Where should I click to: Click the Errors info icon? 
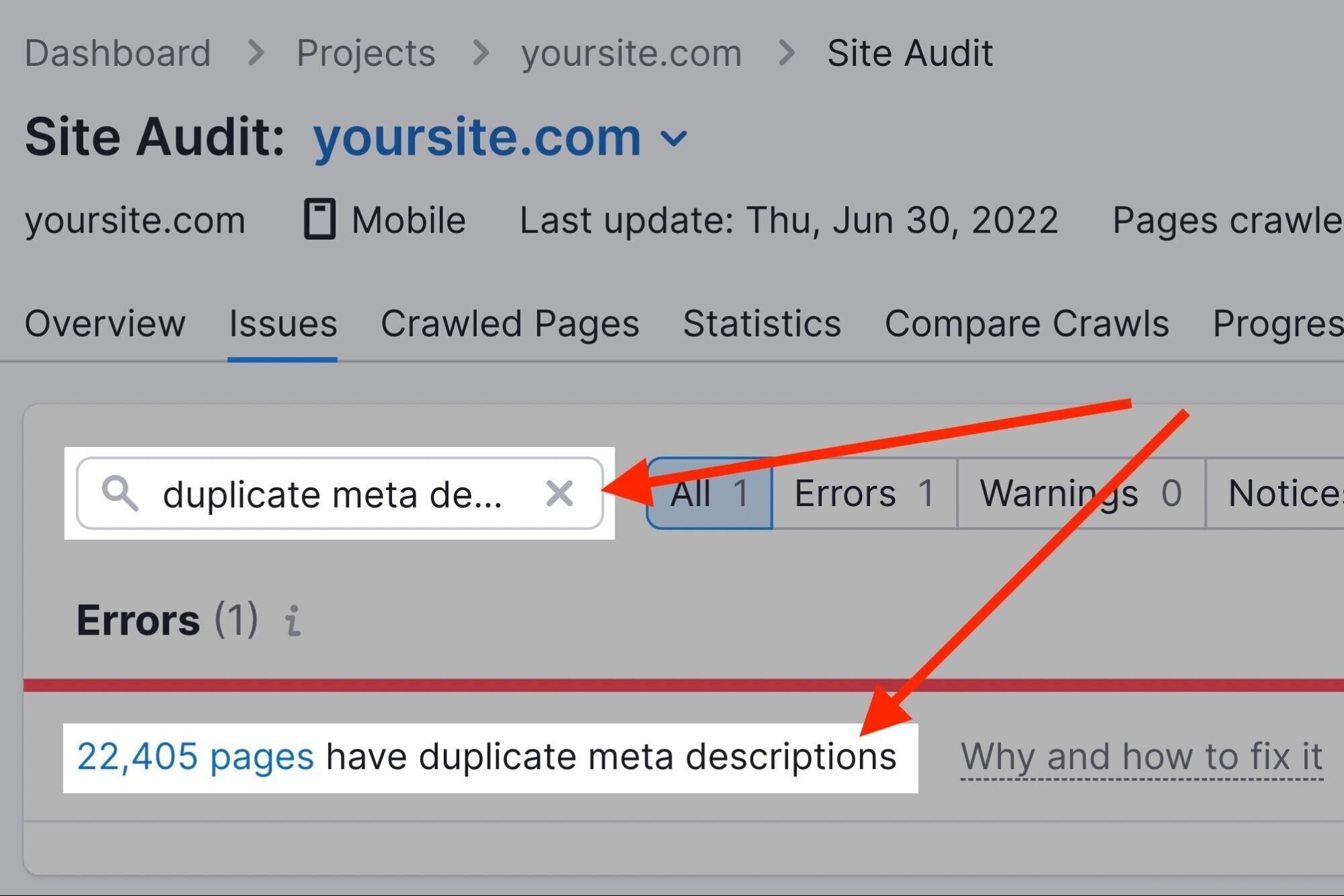click(292, 620)
